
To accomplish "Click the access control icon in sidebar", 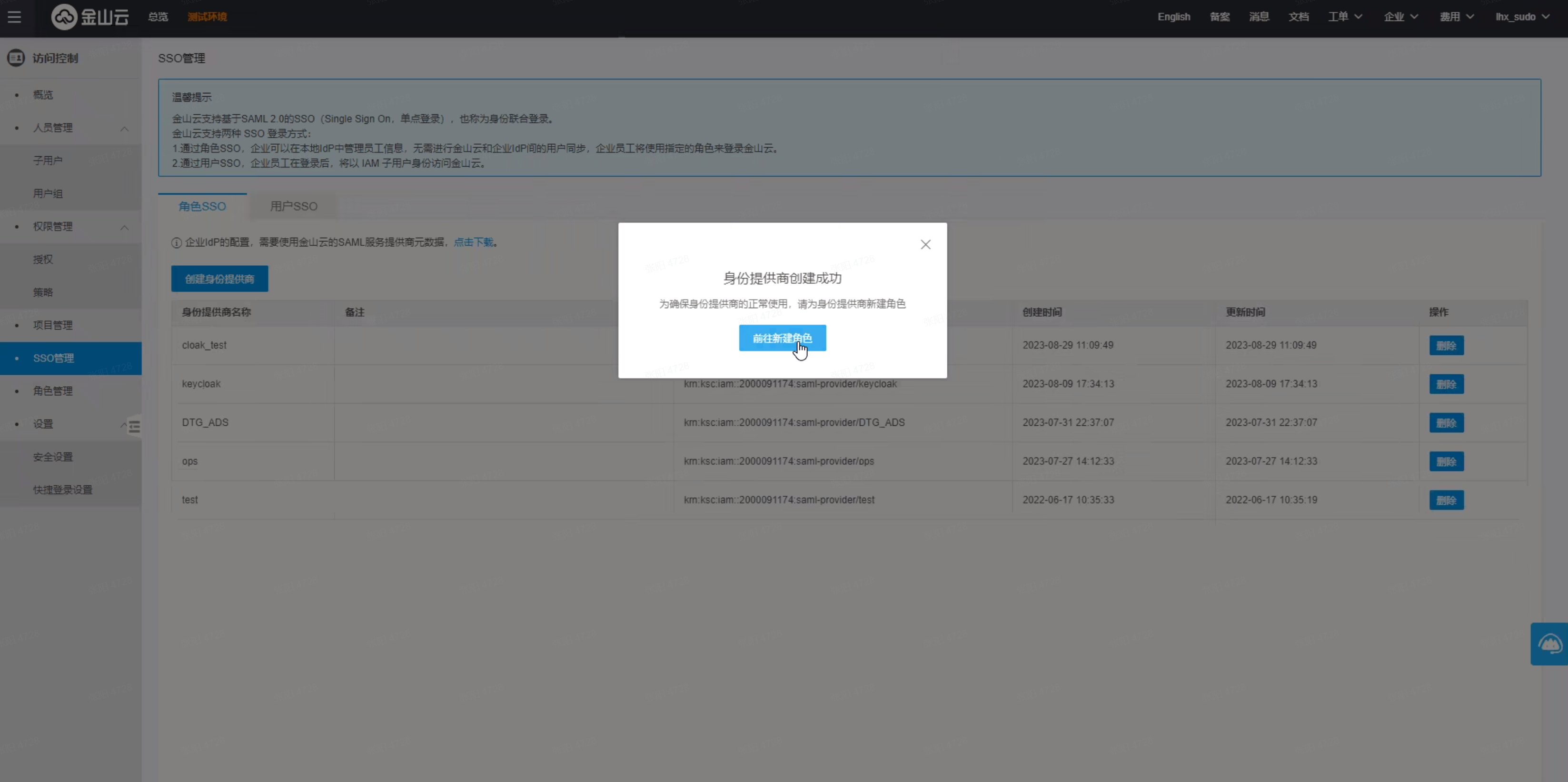I will pos(16,58).
